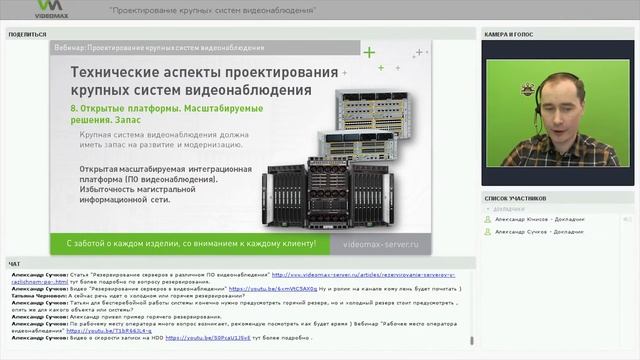Click the status icon right of Александр Юнисов row
Image resolution: width=640 pixels, height=360 pixels.
click(627, 220)
